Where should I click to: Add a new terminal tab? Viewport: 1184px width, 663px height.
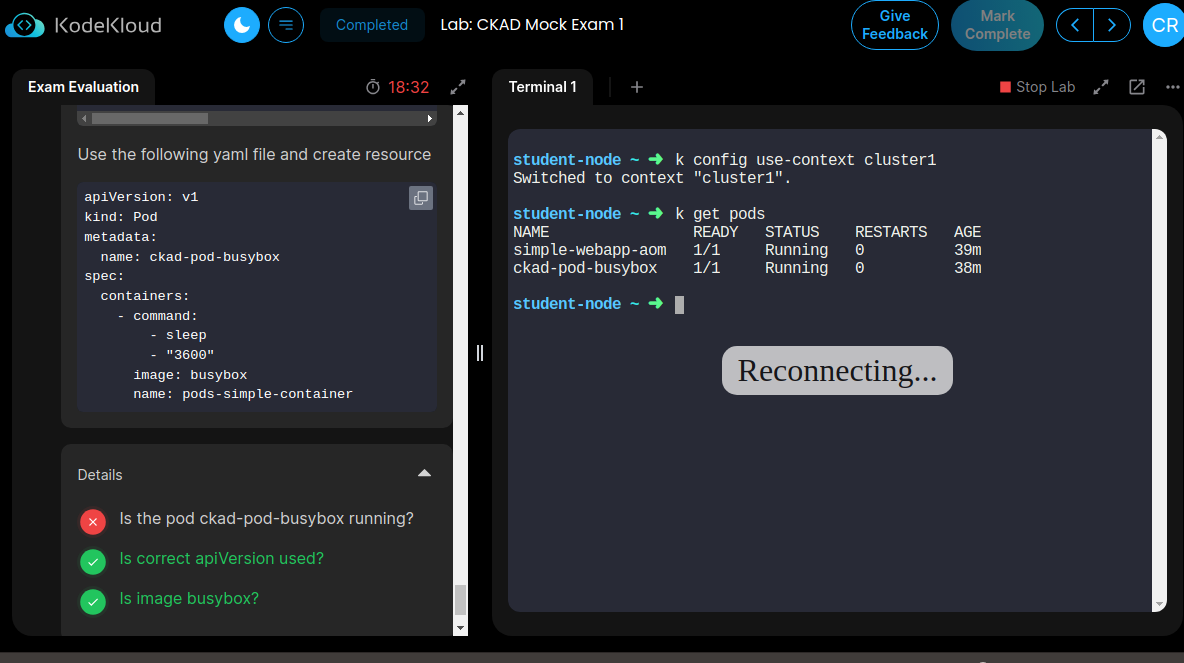[637, 87]
